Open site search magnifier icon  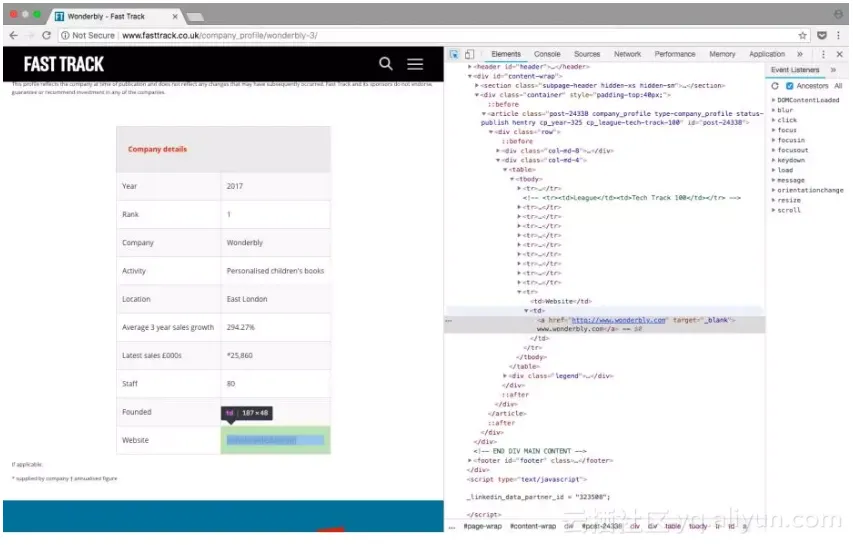pyautogui.click(x=386, y=64)
